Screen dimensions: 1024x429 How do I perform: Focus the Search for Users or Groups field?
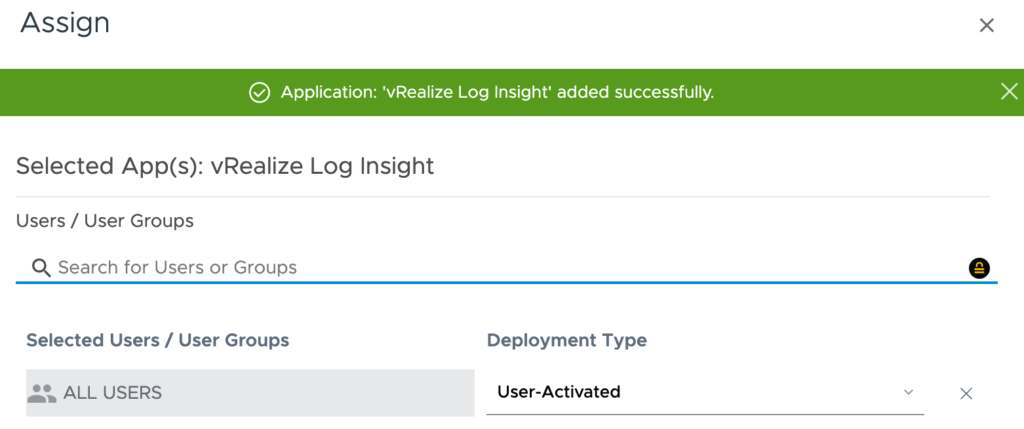(500, 267)
